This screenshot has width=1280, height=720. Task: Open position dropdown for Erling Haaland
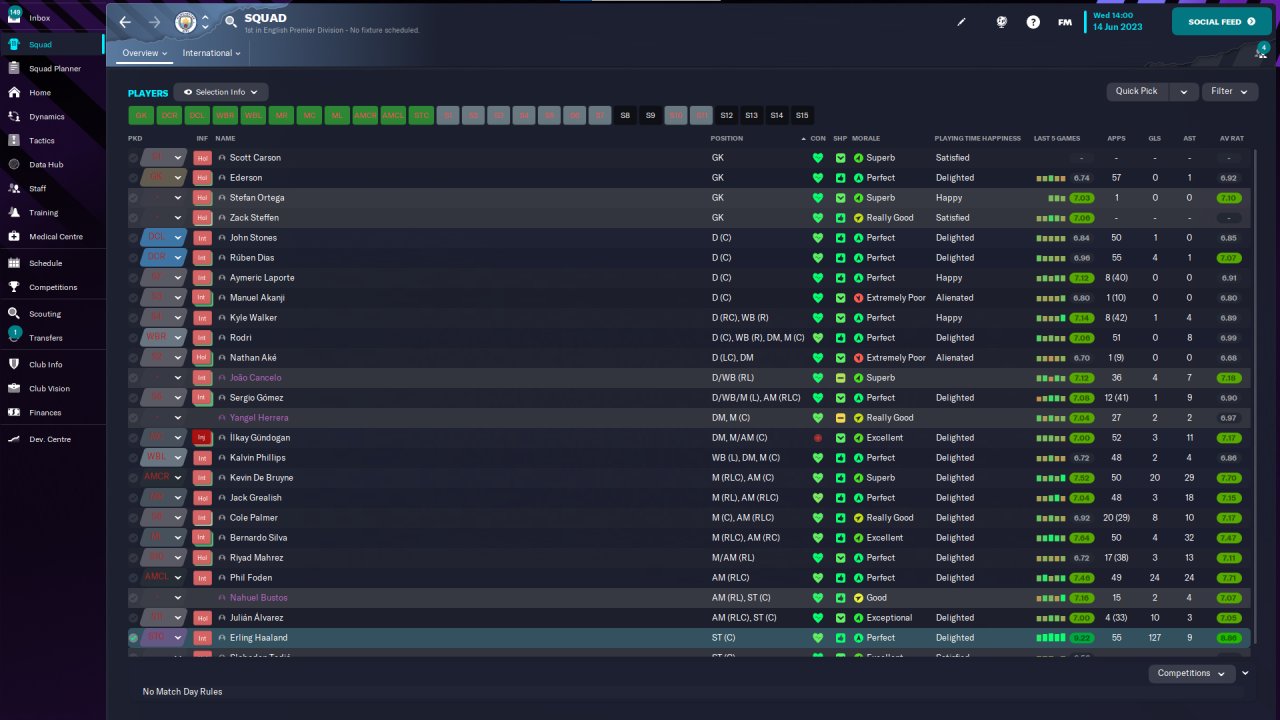[x=178, y=638]
